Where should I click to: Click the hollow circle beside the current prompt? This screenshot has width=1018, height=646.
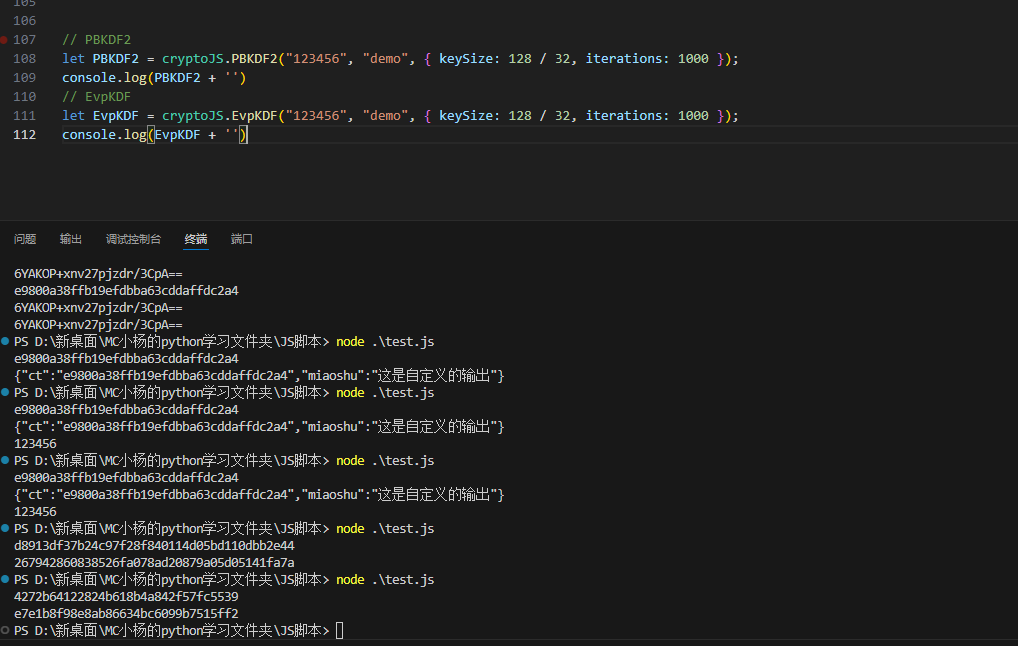pos(6,631)
